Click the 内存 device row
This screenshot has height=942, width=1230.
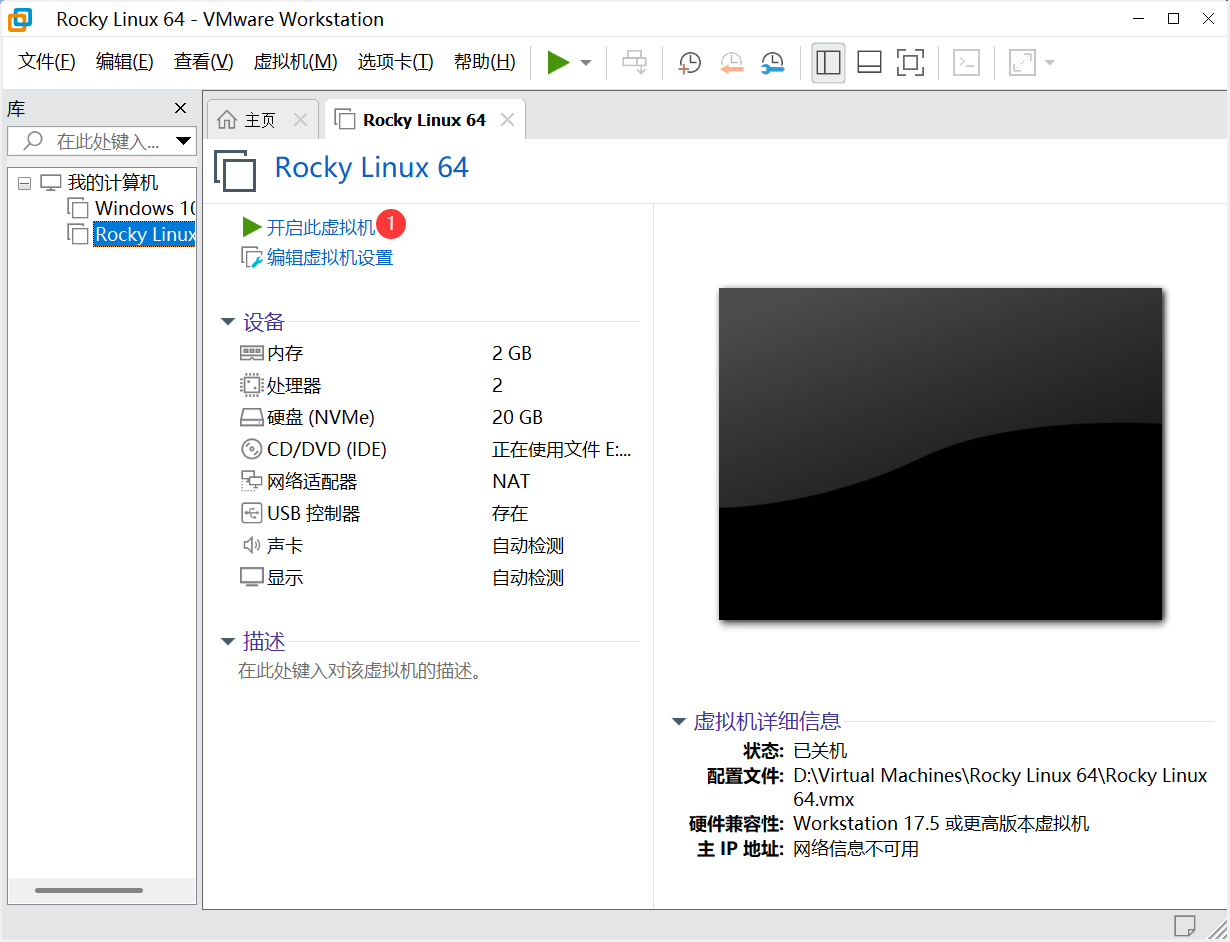point(438,353)
